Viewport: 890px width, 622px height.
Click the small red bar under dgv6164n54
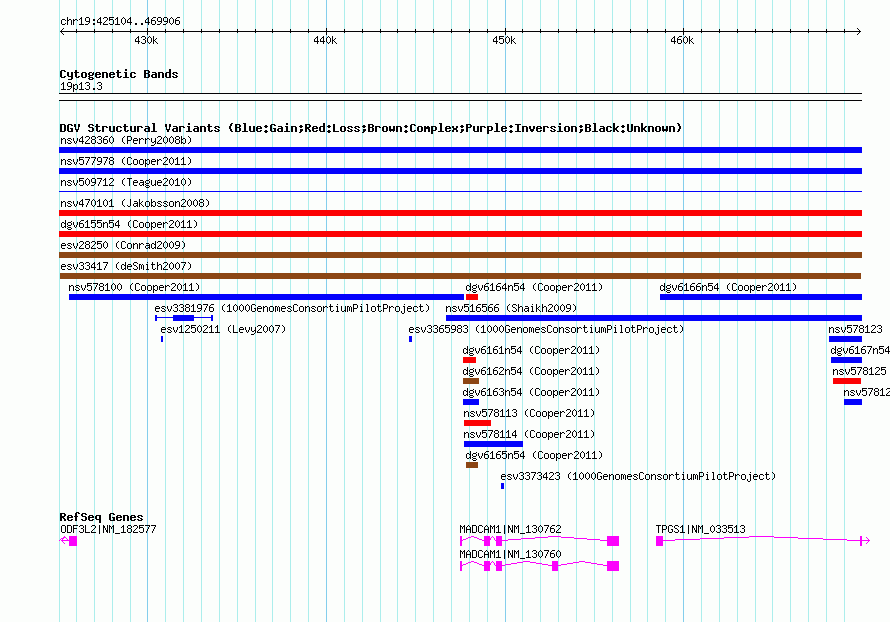(472, 297)
